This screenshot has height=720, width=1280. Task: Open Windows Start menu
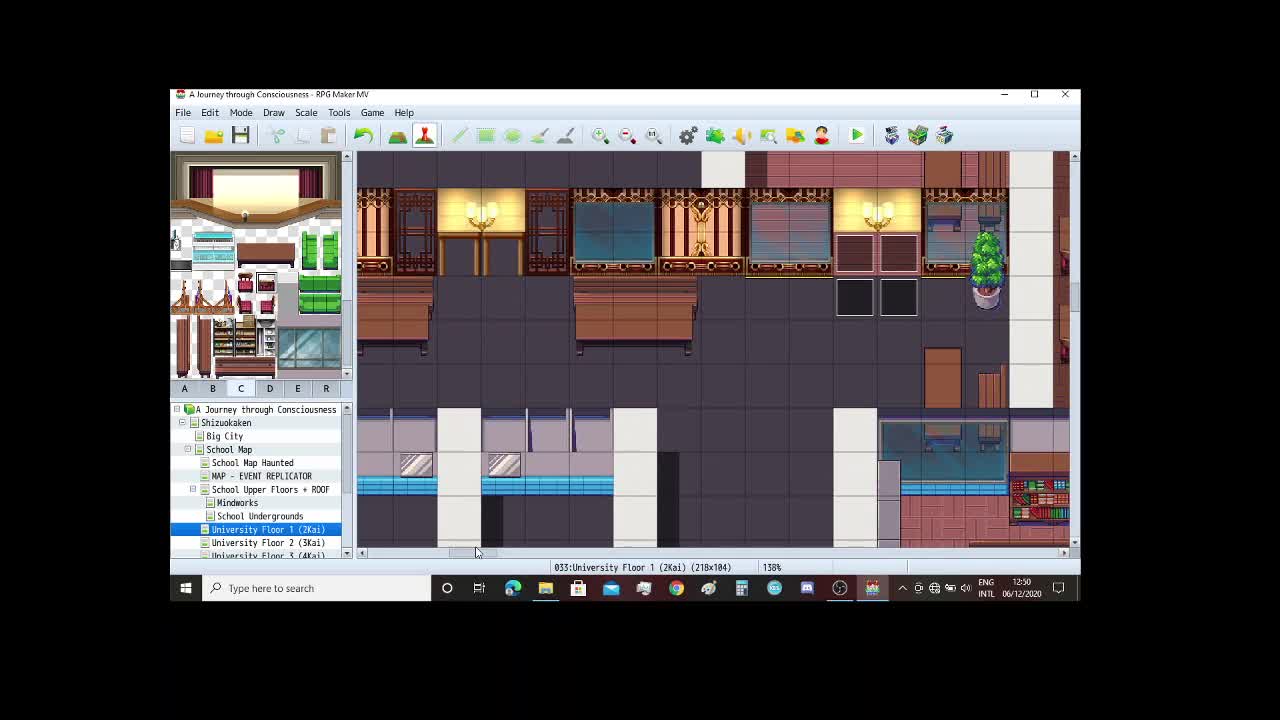tap(186, 588)
